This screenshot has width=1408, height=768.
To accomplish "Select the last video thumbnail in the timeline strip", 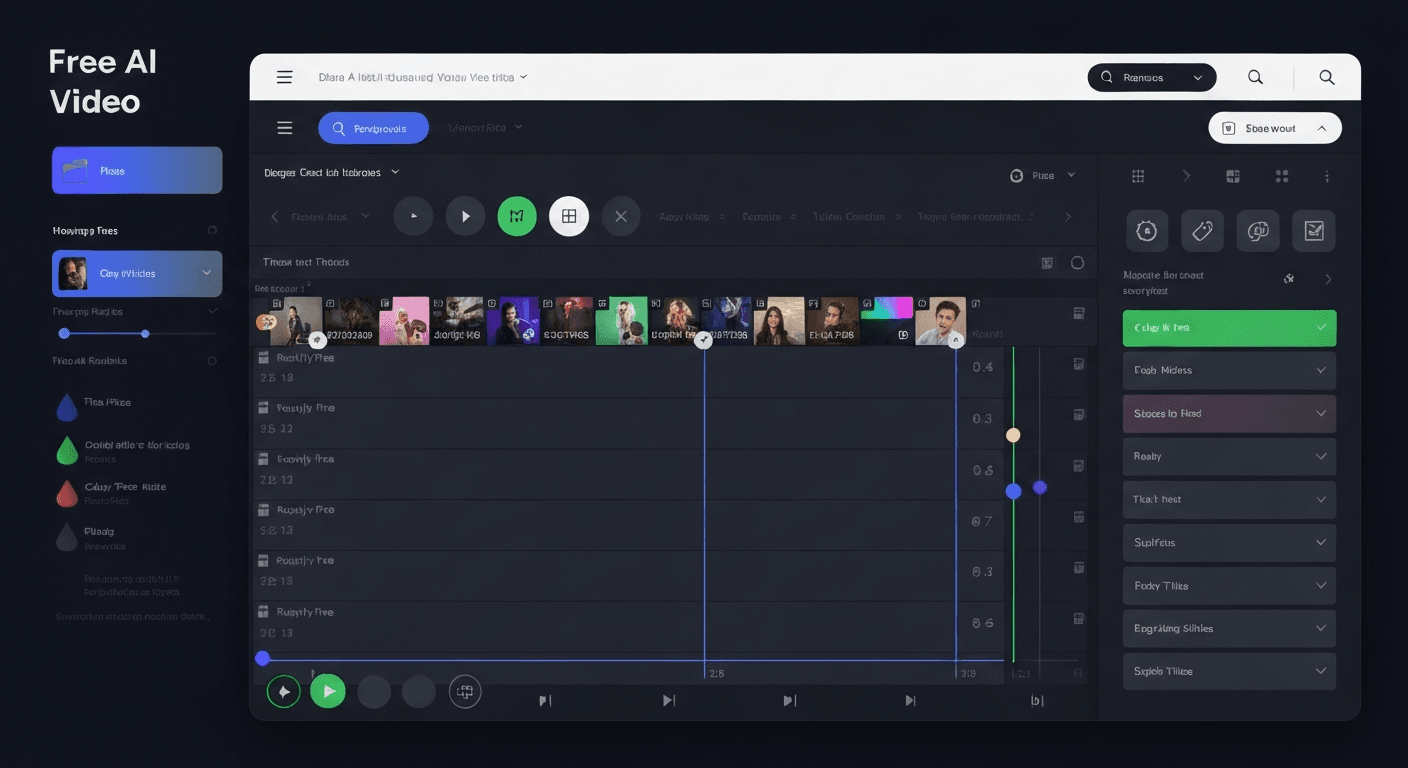I will click(x=941, y=320).
